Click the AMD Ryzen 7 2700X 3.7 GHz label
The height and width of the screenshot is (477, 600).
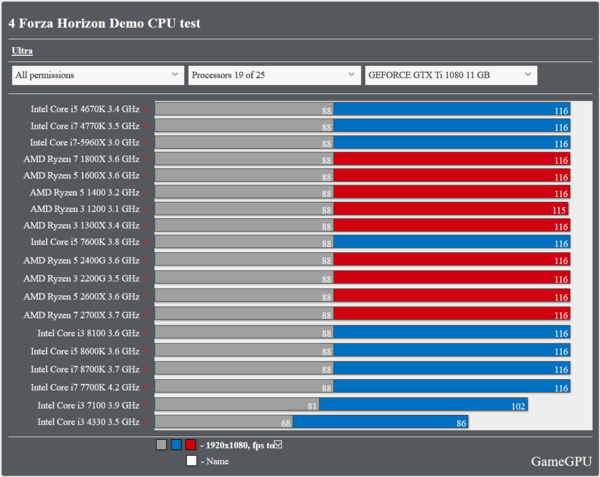[x=82, y=315]
